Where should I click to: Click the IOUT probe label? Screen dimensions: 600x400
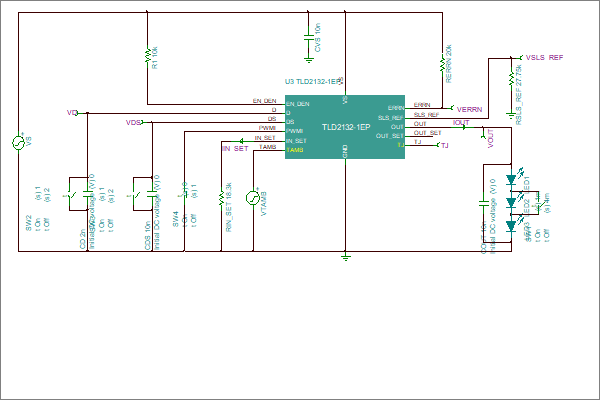tap(461, 122)
